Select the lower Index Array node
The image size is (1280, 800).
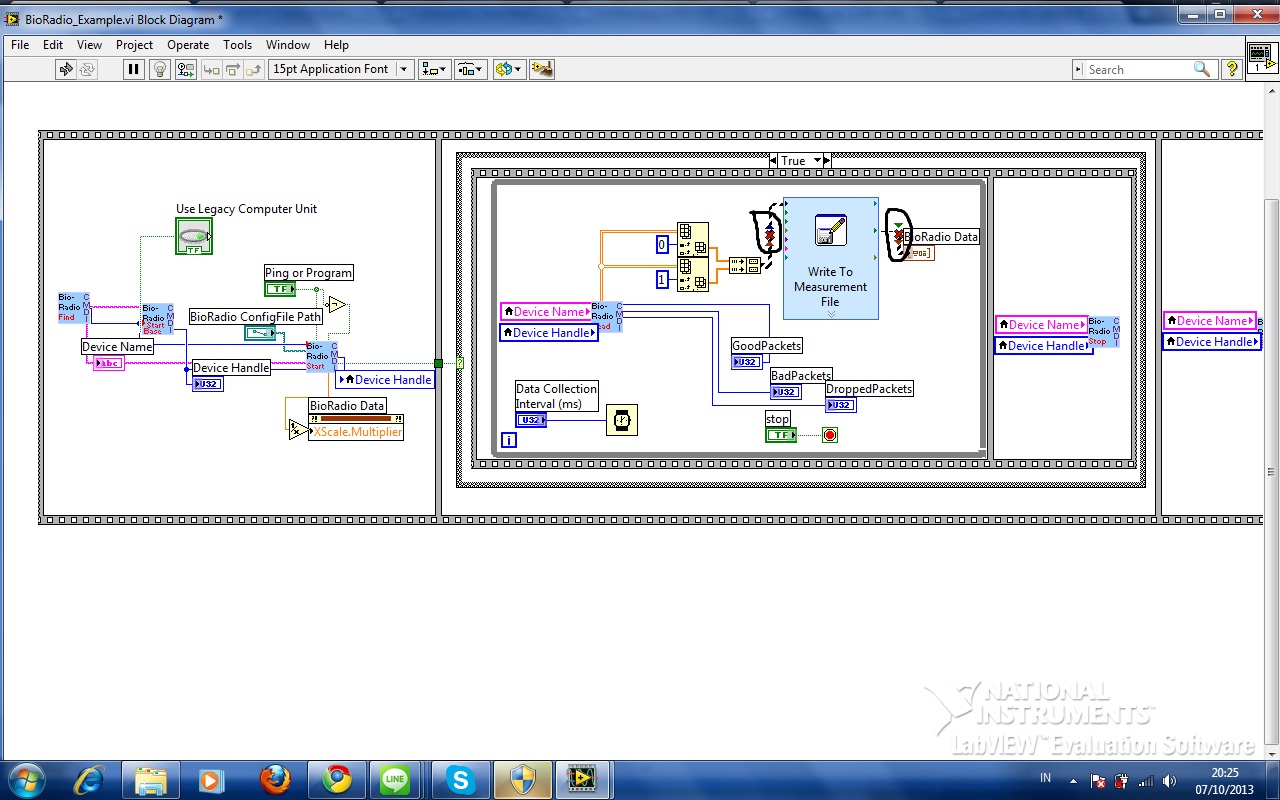tap(692, 274)
